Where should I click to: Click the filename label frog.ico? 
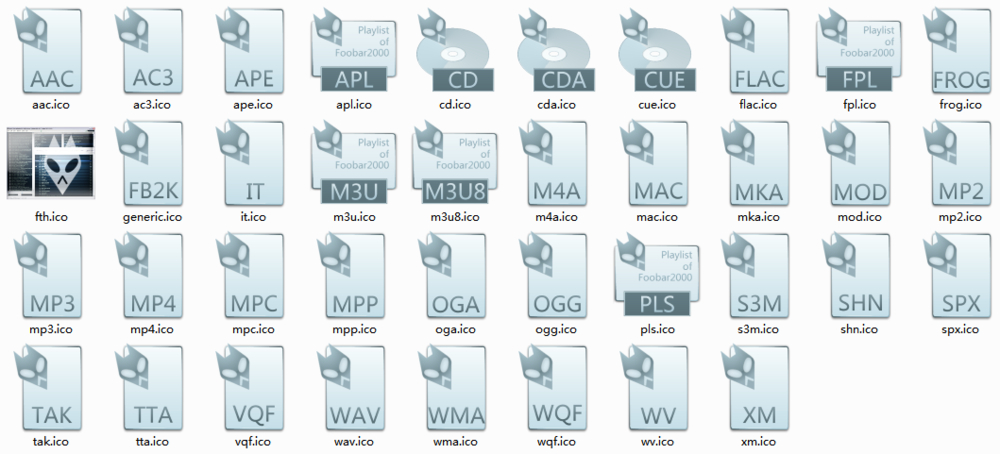[x=961, y=105]
